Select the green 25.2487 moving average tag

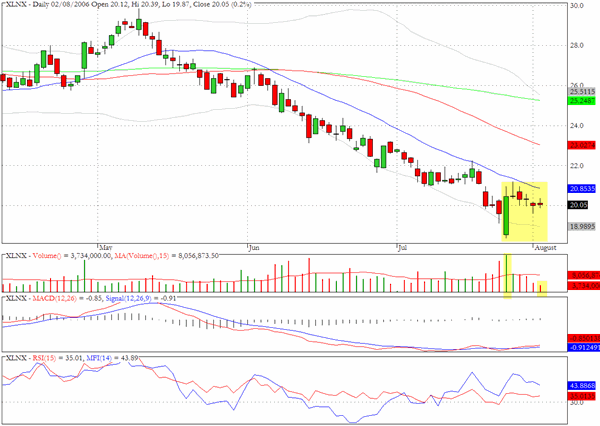point(582,101)
